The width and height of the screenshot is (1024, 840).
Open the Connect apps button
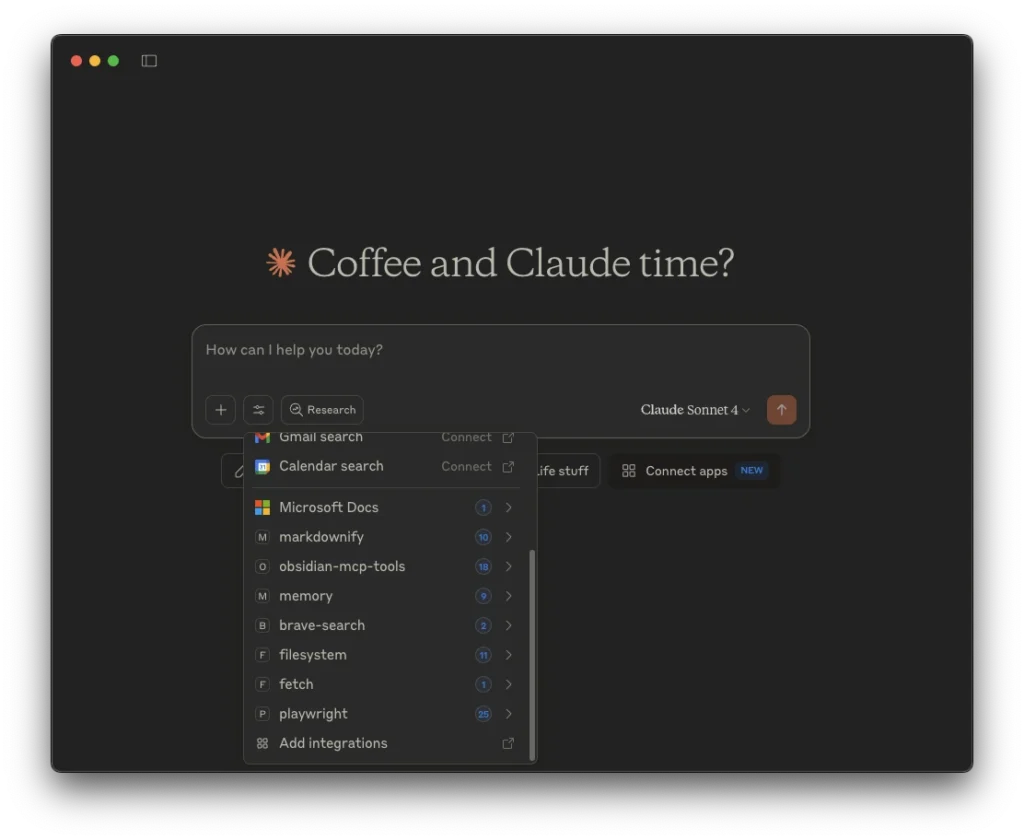694,471
